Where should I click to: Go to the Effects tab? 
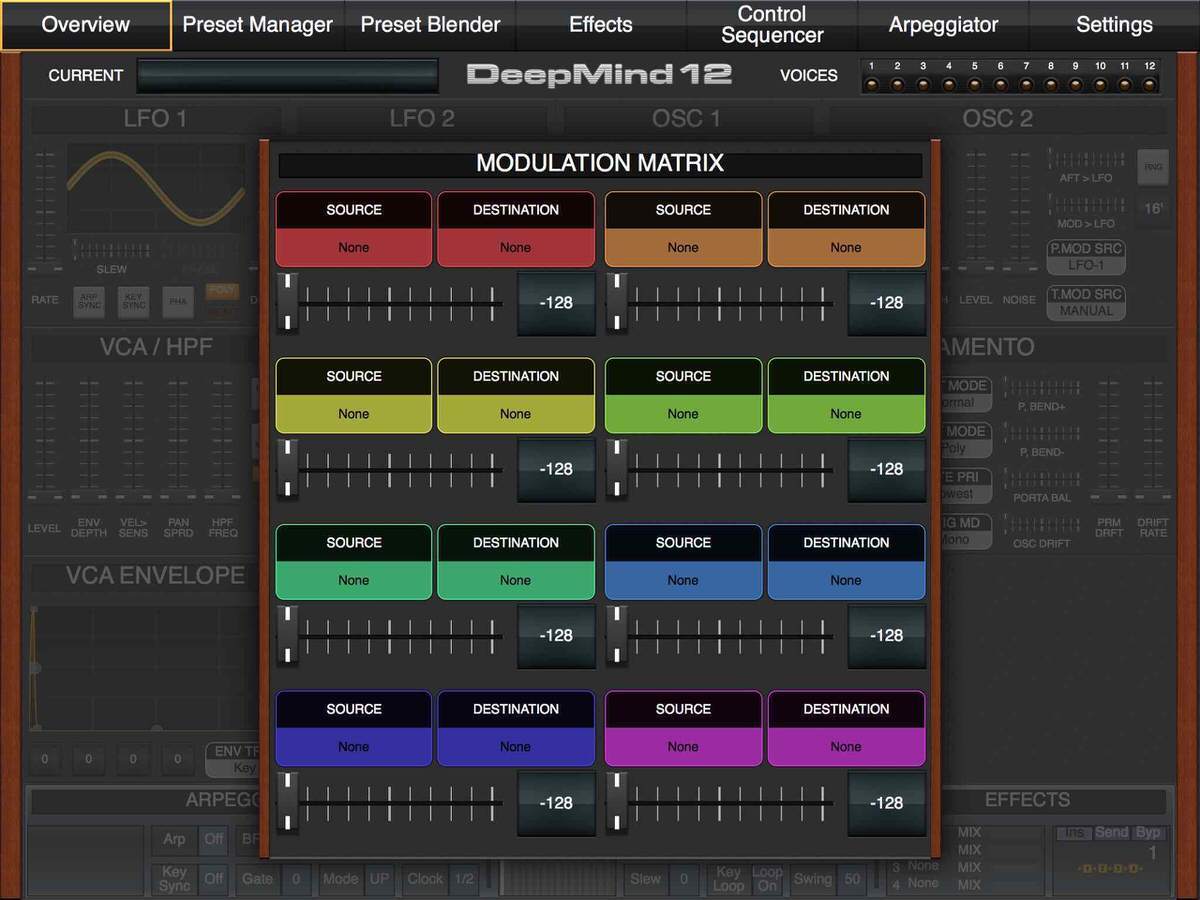(601, 25)
